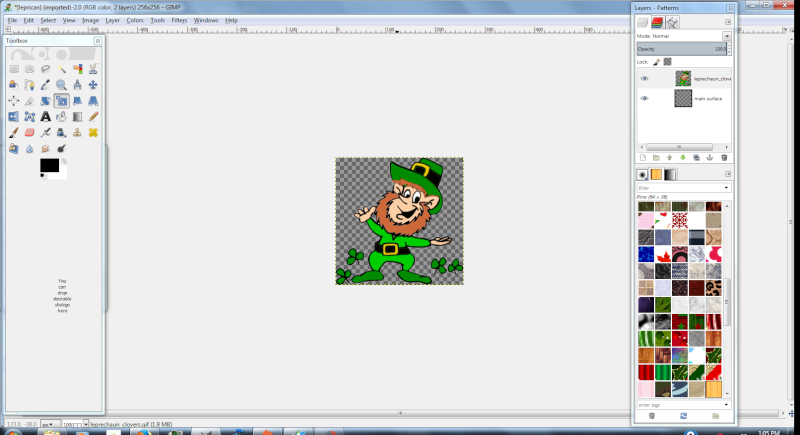800x435 pixels.
Task: Raise the layer with up arrow
Action: (669, 158)
